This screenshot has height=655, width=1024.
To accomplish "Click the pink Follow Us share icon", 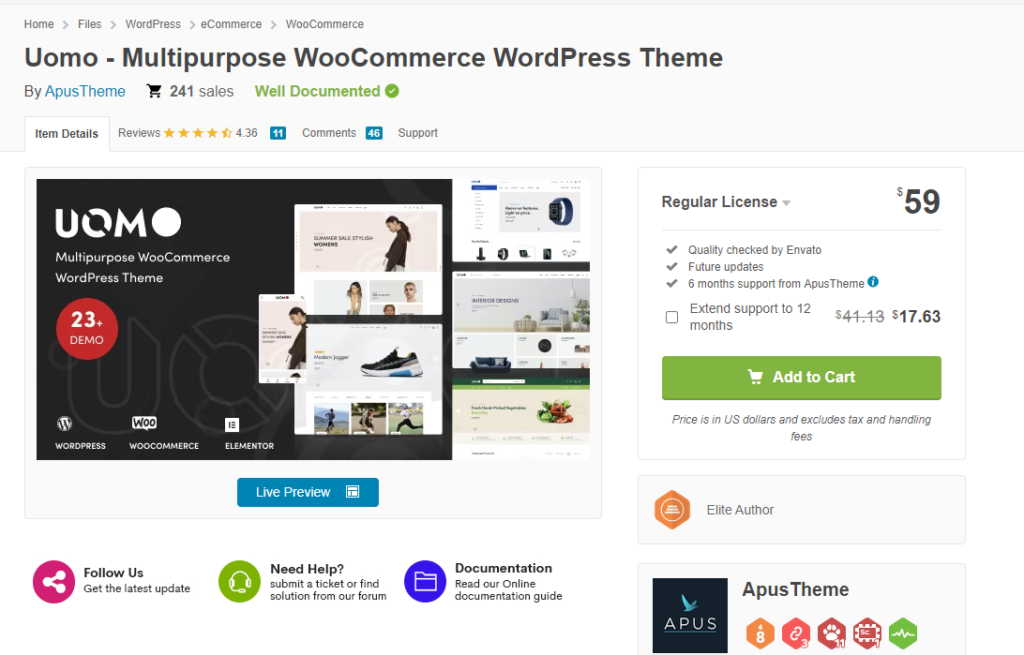I will coord(53,581).
